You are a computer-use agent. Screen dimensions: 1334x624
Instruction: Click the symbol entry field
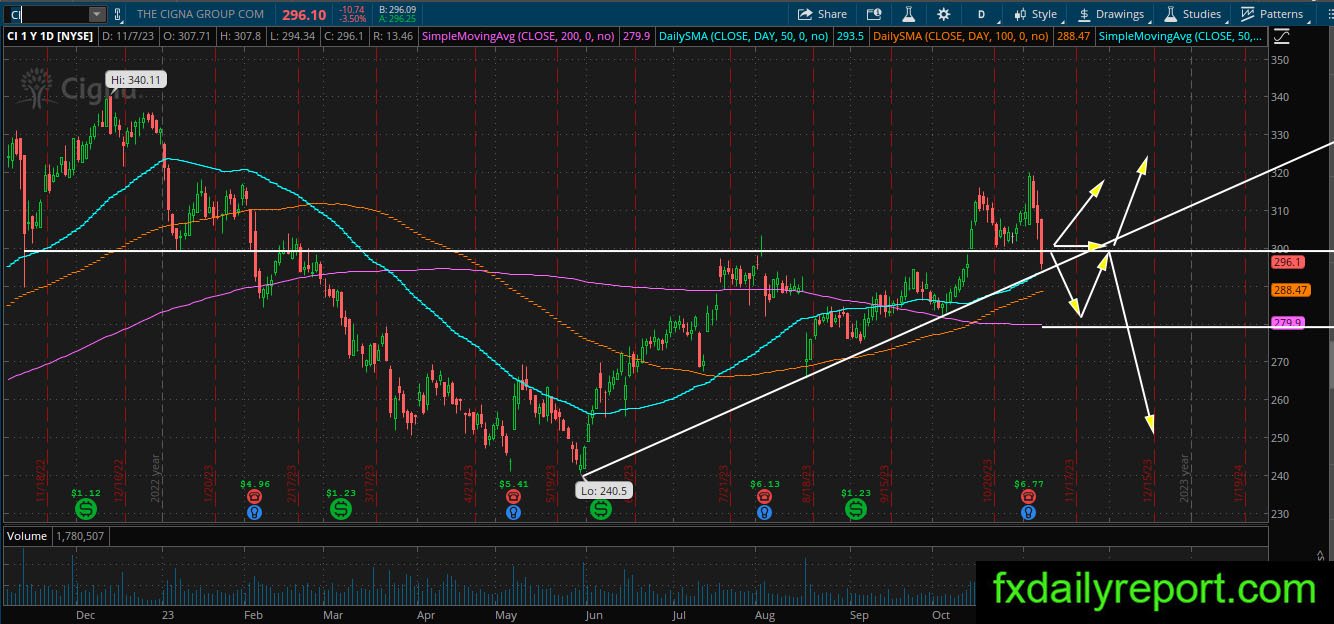point(47,14)
